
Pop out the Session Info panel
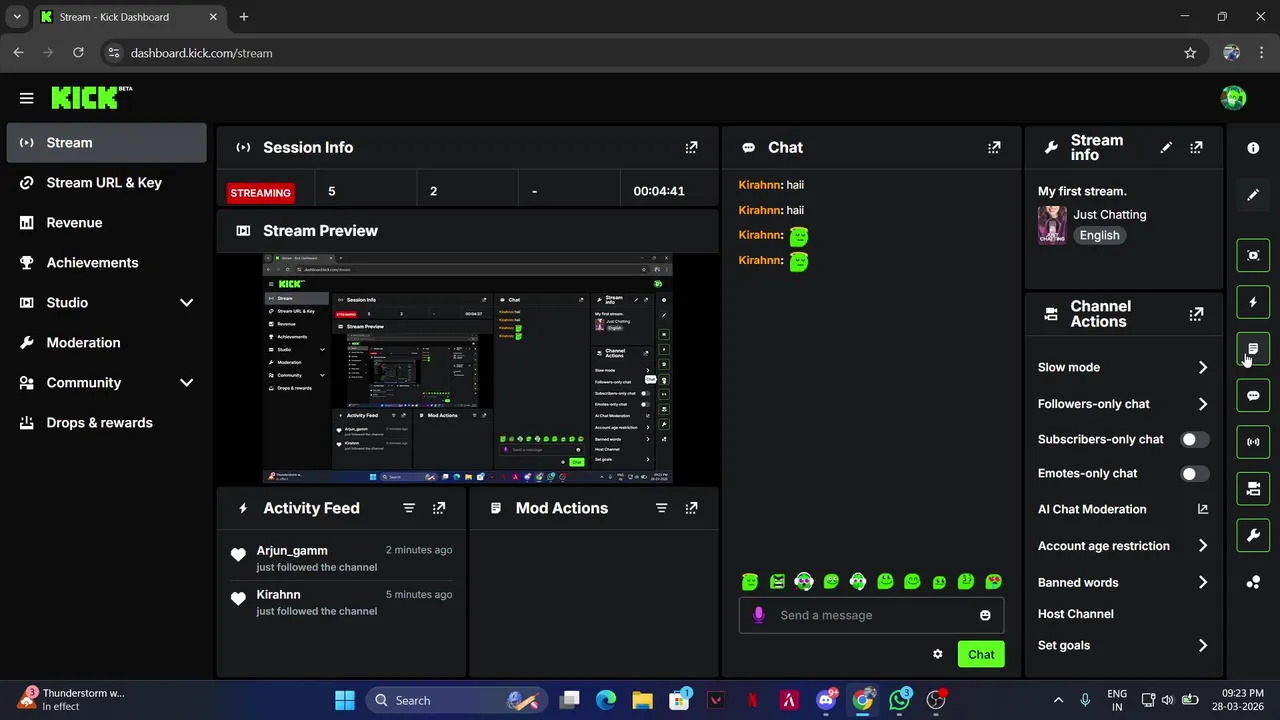point(691,147)
